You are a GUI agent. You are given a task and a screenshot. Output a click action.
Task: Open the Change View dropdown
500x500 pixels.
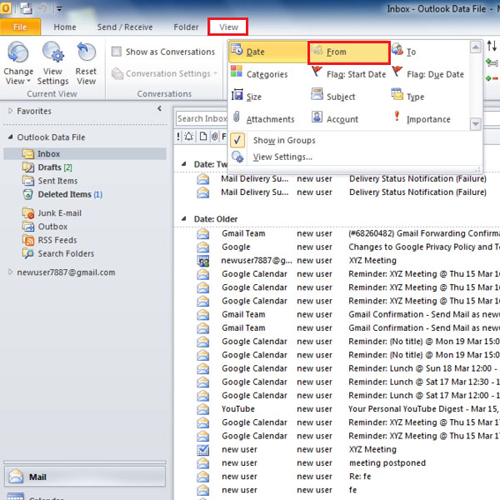pyautogui.click(x=18, y=63)
